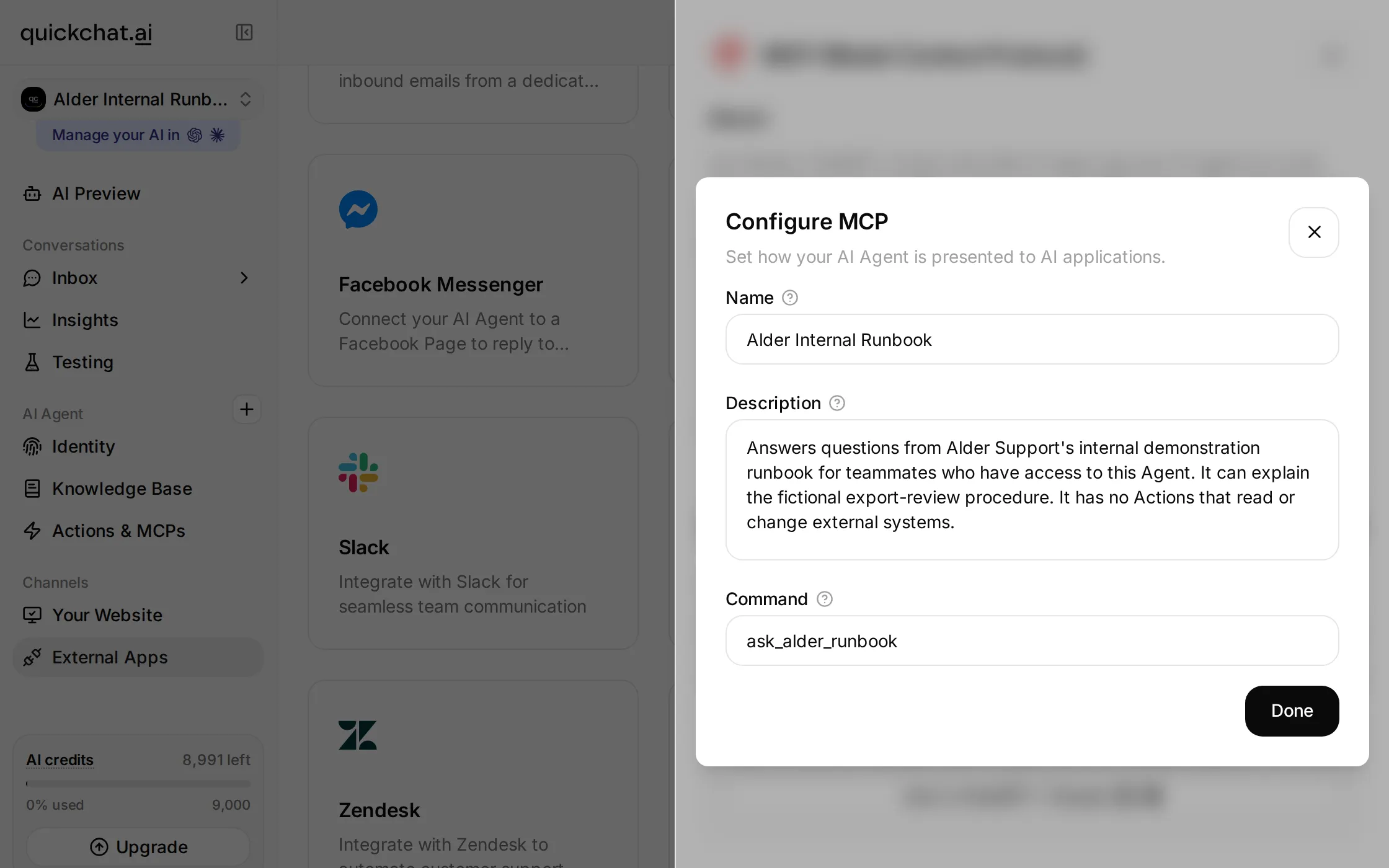Image resolution: width=1389 pixels, height=868 pixels.
Task: Click the Zendesk logo icon
Action: [x=358, y=735]
